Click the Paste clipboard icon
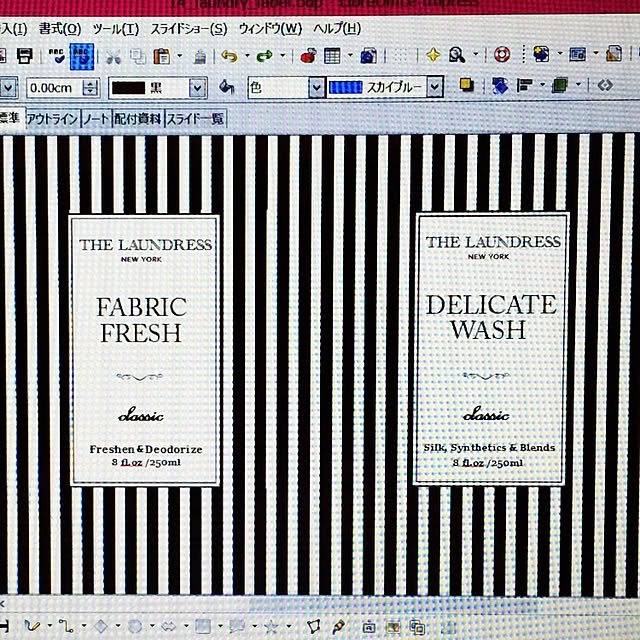The height and width of the screenshot is (640, 640). point(162,56)
